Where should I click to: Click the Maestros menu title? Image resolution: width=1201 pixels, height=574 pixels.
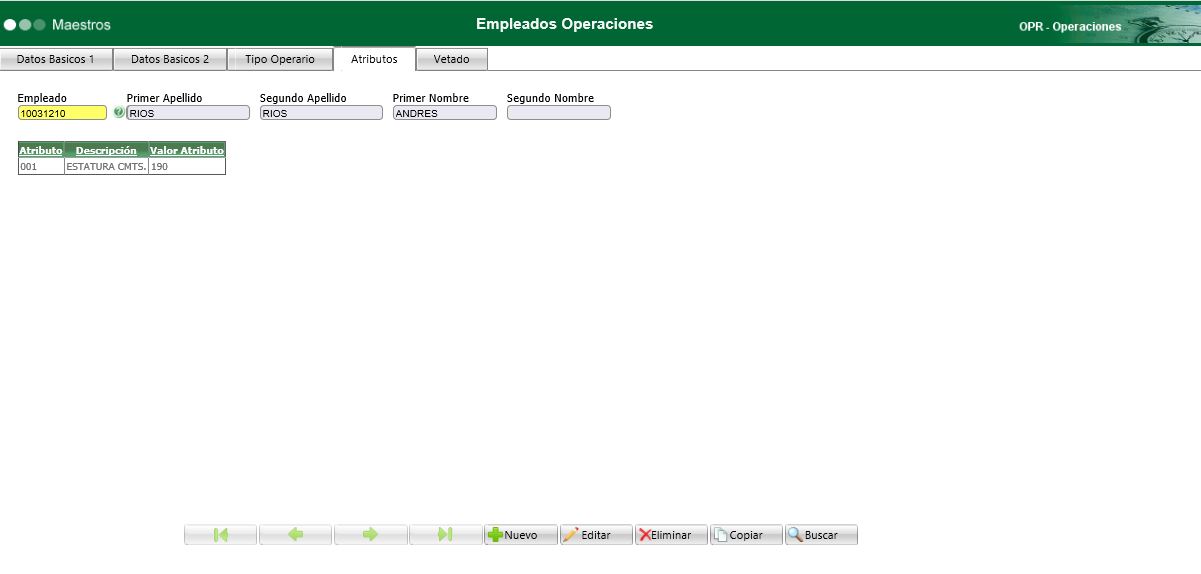click(81, 24)
